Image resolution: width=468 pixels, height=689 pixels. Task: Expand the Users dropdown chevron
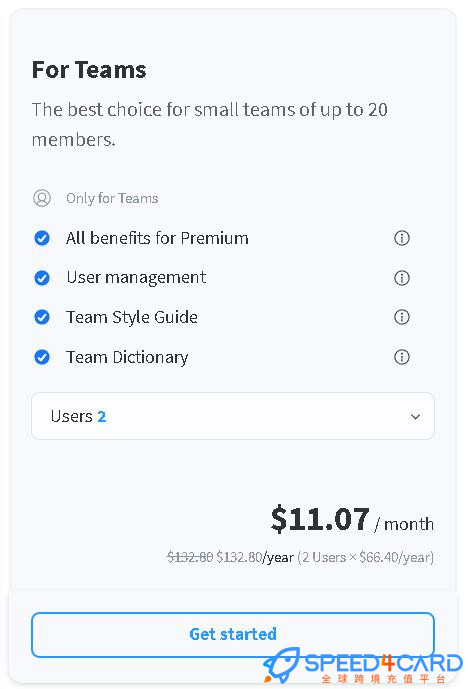415,417
